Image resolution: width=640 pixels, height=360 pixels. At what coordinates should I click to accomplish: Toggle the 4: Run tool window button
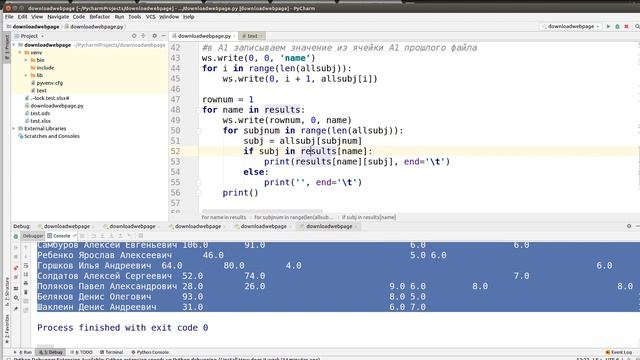23,352
